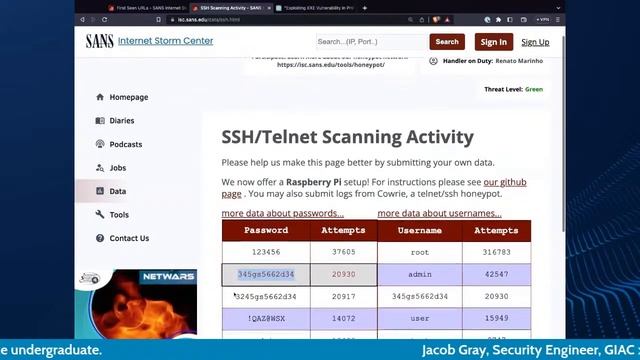Open the extensions puzzle icon
This screenshot has width=640, height=360.
[498, 20]
